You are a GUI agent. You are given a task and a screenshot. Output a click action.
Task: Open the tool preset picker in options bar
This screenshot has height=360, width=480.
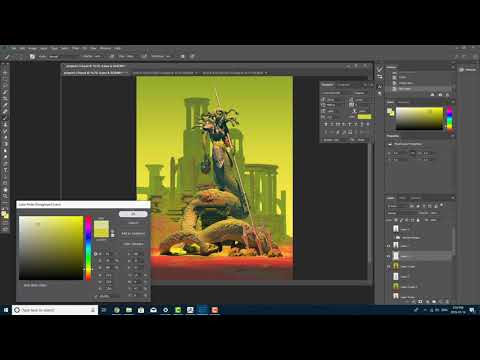coord(7,57)
